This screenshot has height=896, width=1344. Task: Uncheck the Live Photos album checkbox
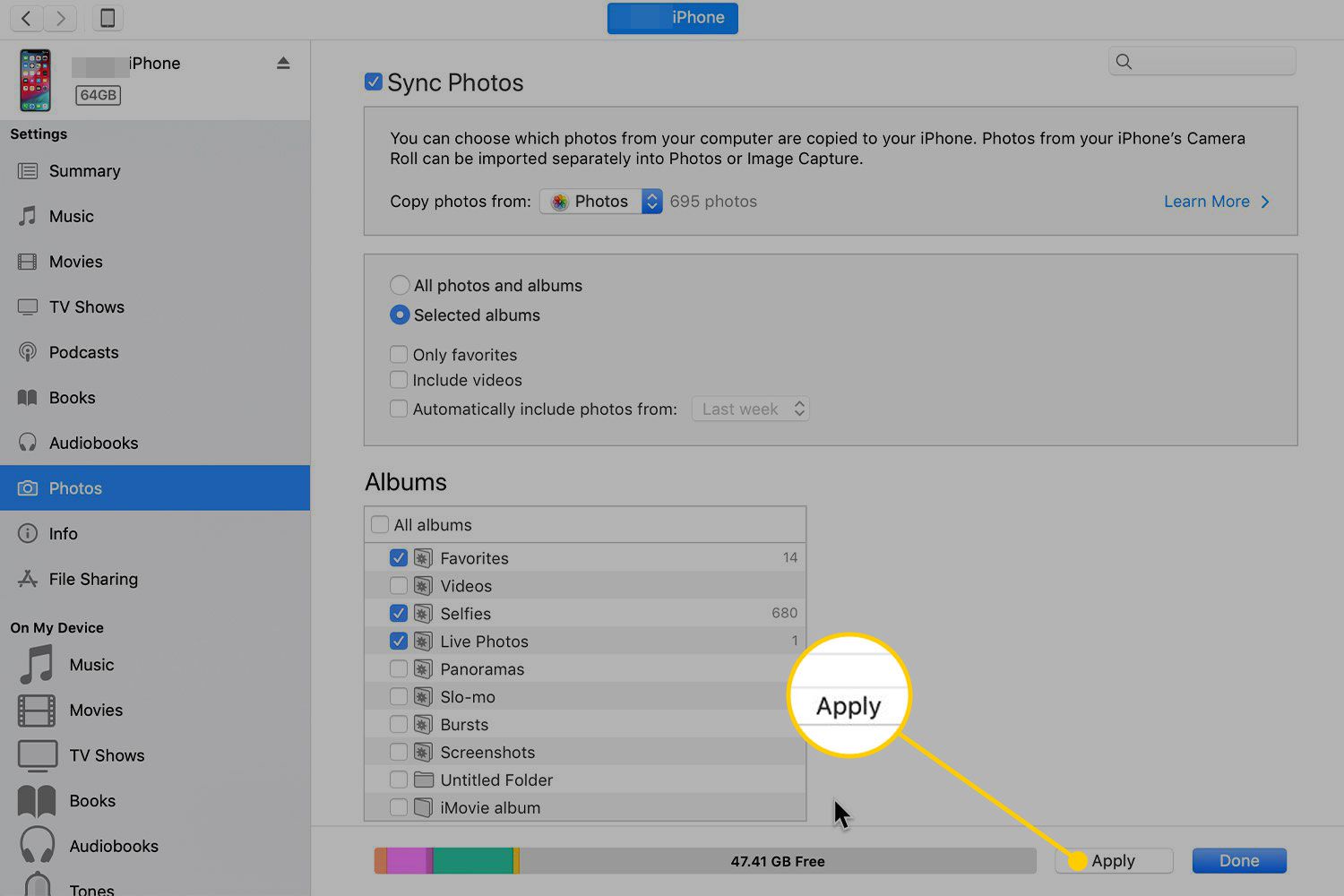click(399, 641)
